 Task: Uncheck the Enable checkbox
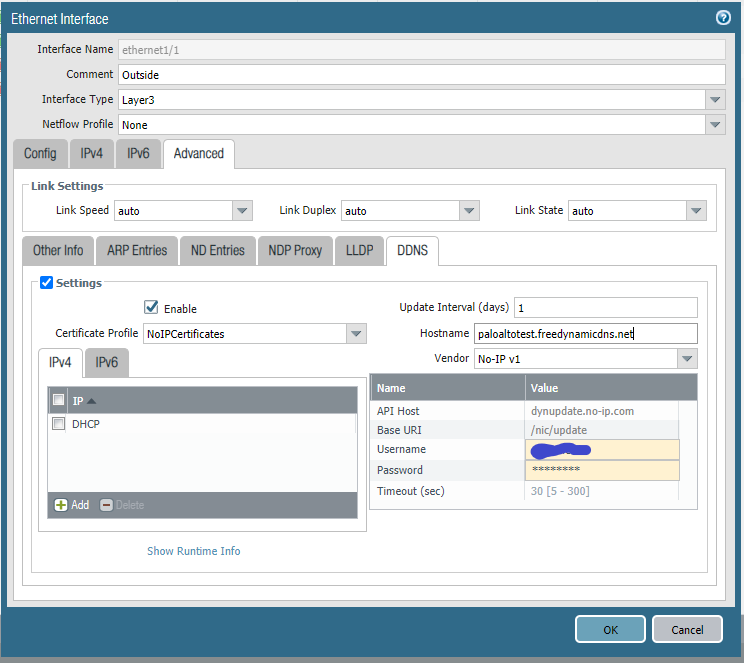coord(152,308)
